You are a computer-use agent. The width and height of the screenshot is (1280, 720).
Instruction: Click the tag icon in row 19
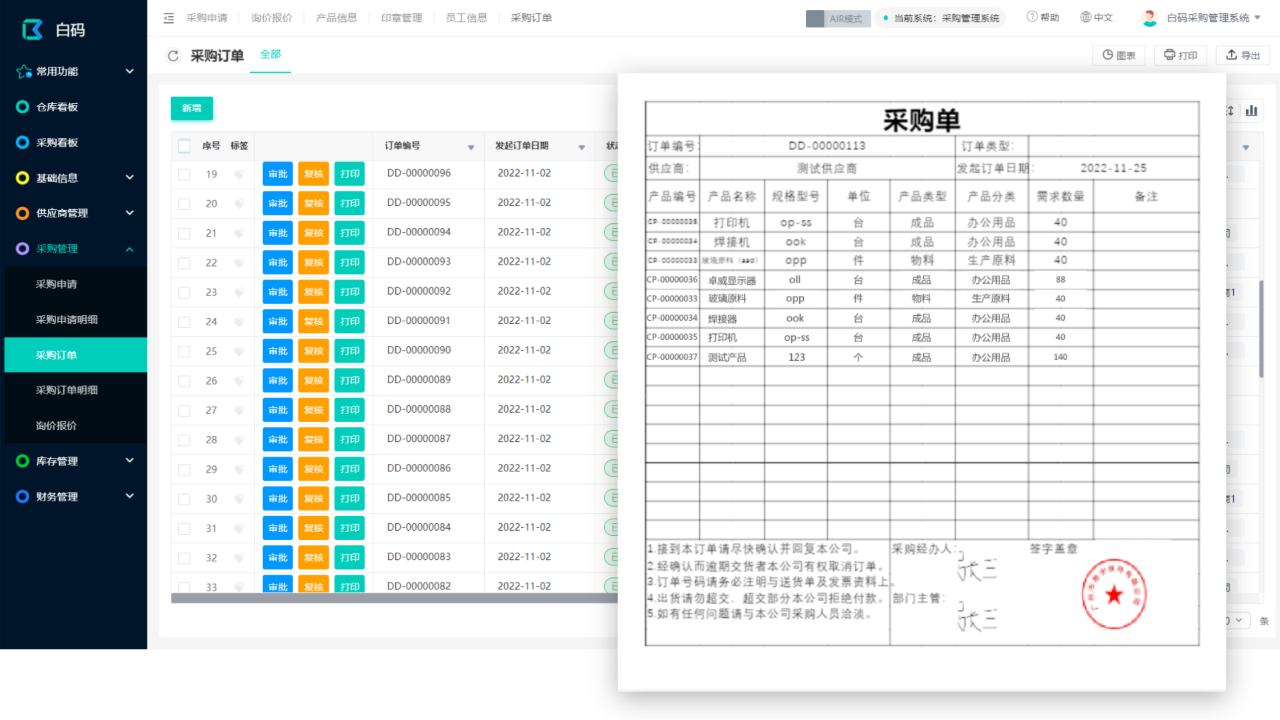(239, 174)
